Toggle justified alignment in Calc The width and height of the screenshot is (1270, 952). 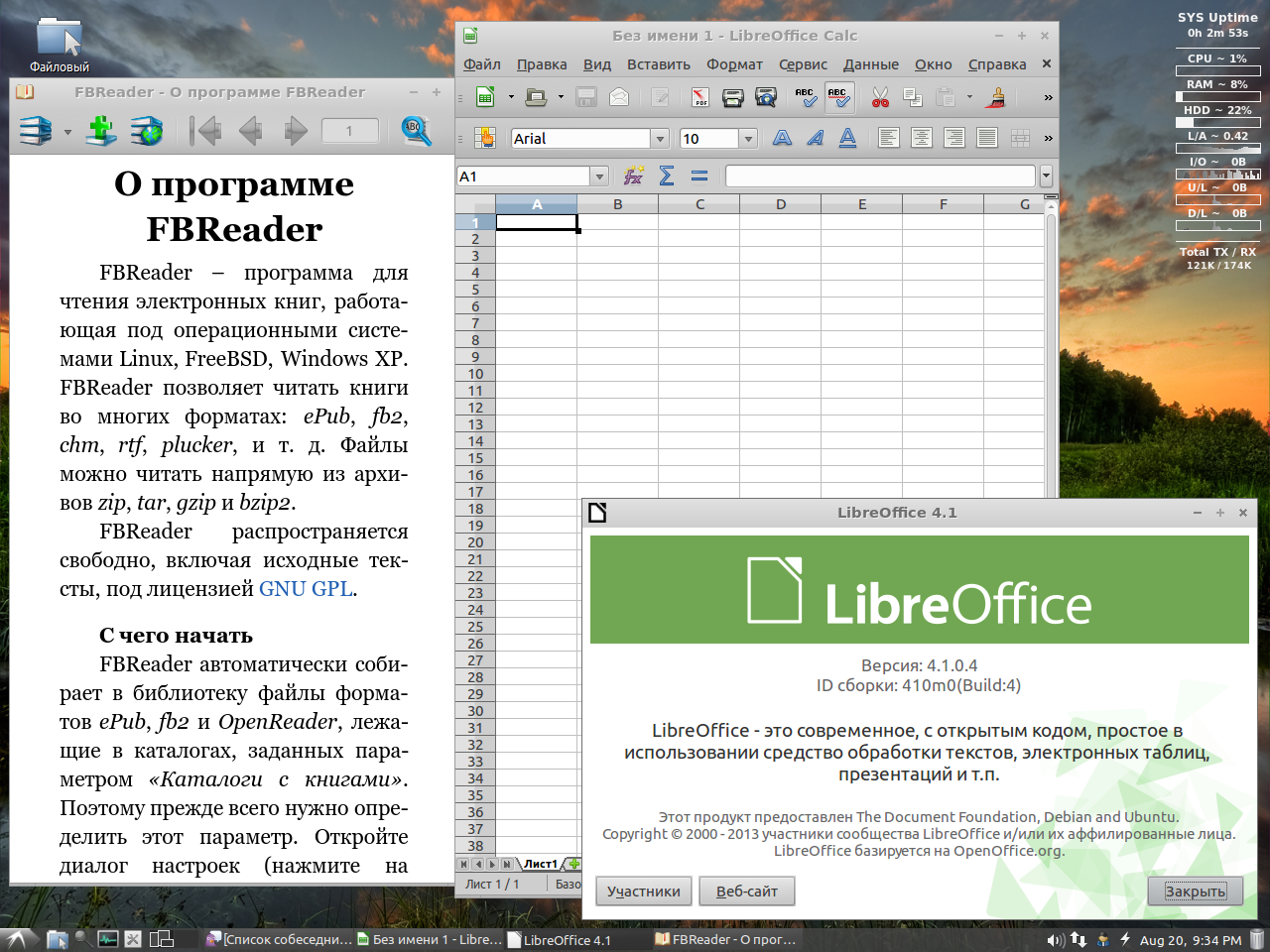[x=987, y=138]
